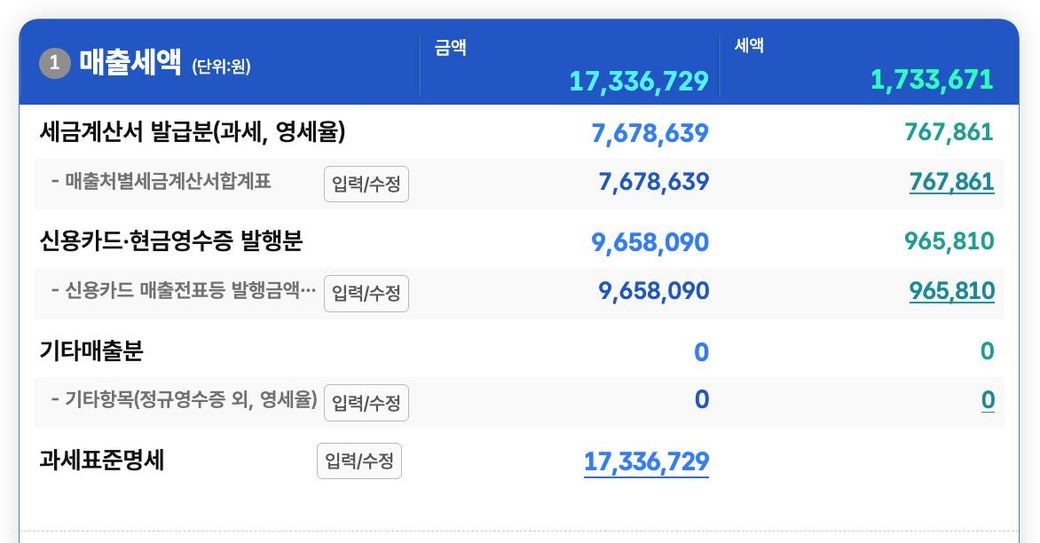This screenshot has width=1040, height=543.
Task: Click the 7,678,639 amount in 매출처별세금계산서합계표 row
Action: [x=653, y=182]
